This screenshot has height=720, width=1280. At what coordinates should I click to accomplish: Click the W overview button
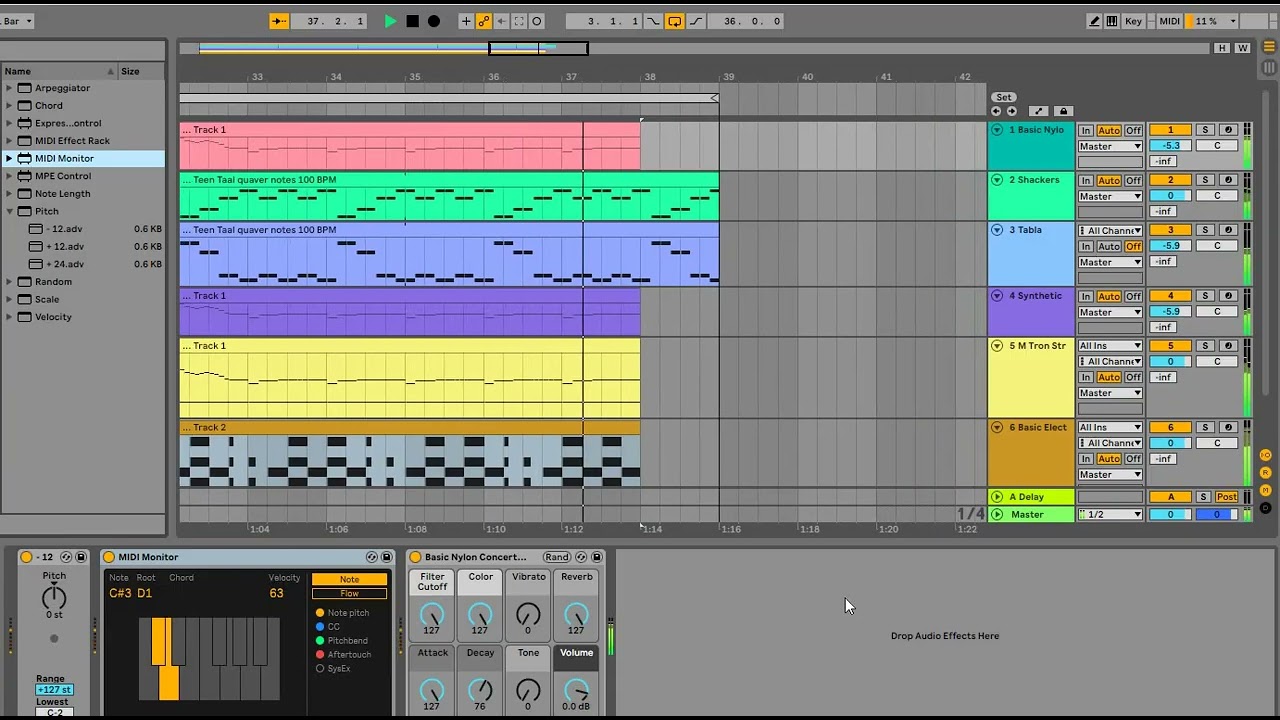tap(1243, 48)
